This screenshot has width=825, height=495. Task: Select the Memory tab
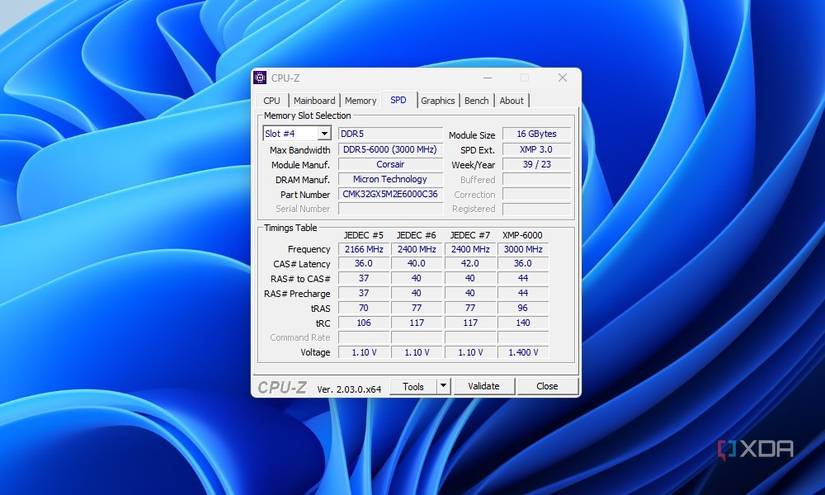pos(360,100)
